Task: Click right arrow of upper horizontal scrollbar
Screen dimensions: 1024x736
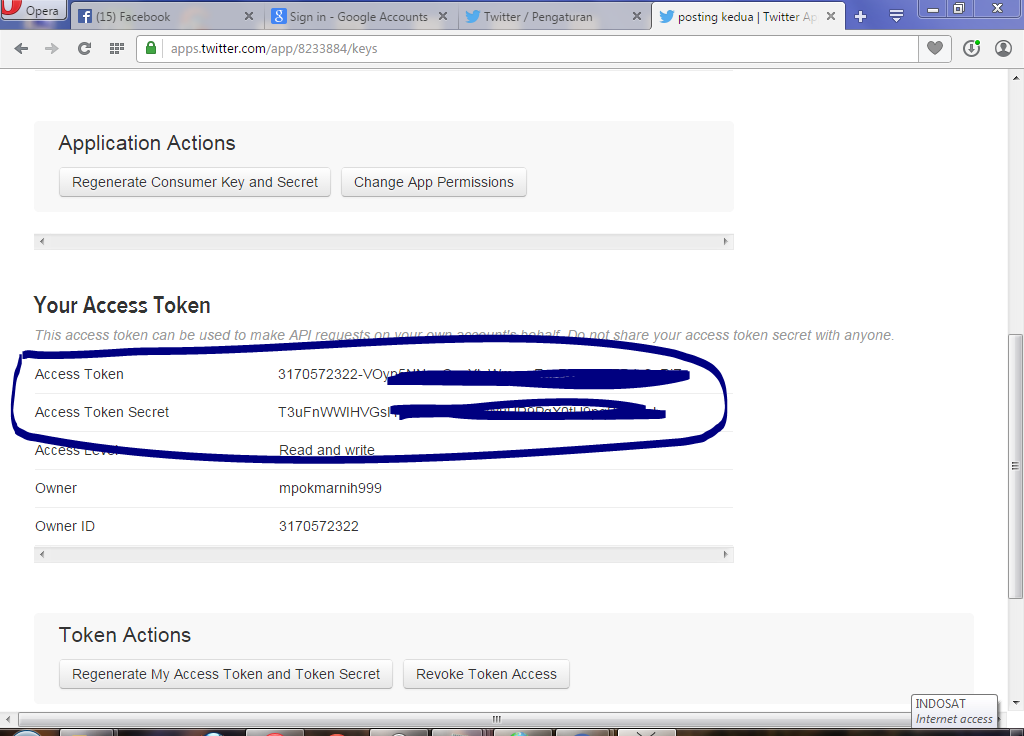Action: pyautogui.click(x=726, y=242)
